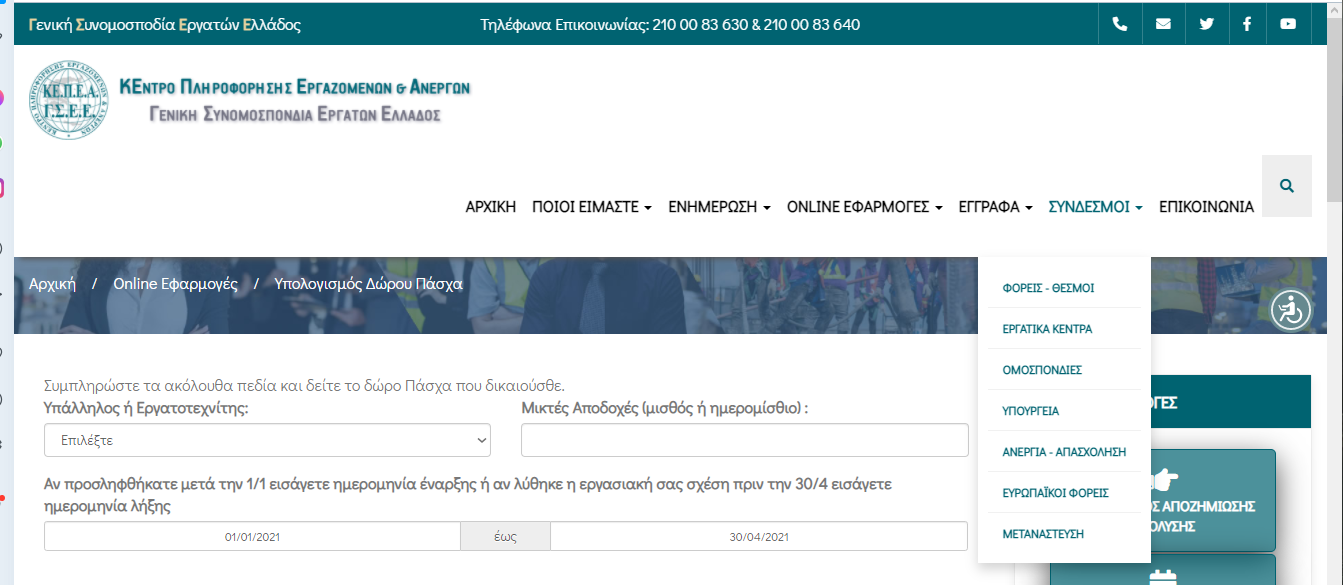This screenshot has height=585, width=1343.
Task: Click the search magnifier icon
Action: pyautogui.click(x=1287, y=186)
